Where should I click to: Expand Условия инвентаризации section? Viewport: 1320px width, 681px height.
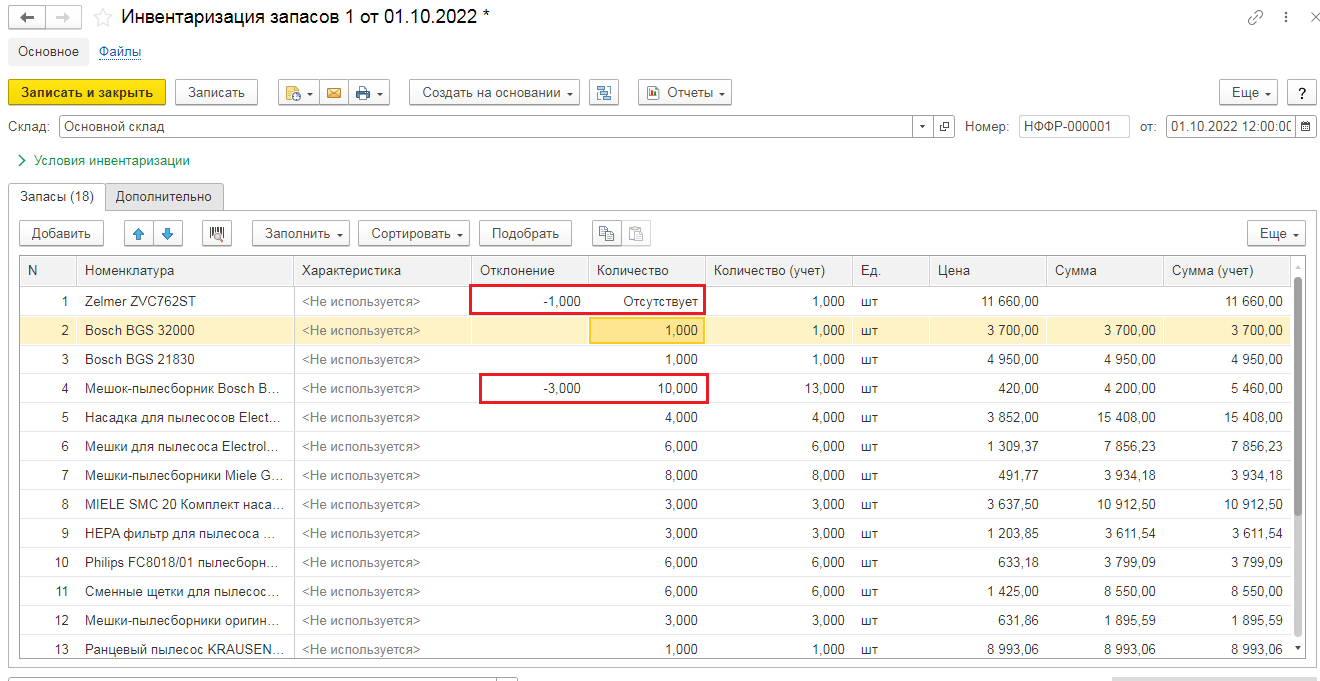pyautogui.click(x=104, y=160)
